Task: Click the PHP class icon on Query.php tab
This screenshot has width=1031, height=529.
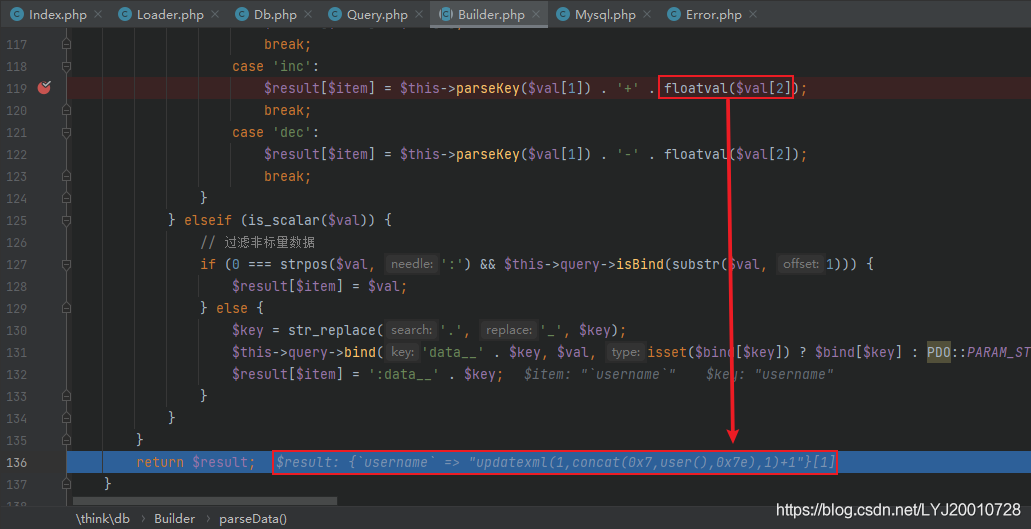Action: 335,14
